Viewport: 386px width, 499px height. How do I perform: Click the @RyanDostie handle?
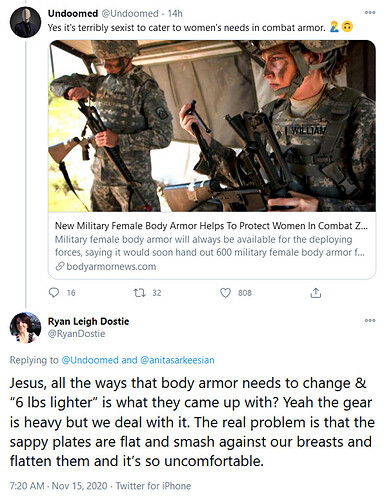(76, 333)
